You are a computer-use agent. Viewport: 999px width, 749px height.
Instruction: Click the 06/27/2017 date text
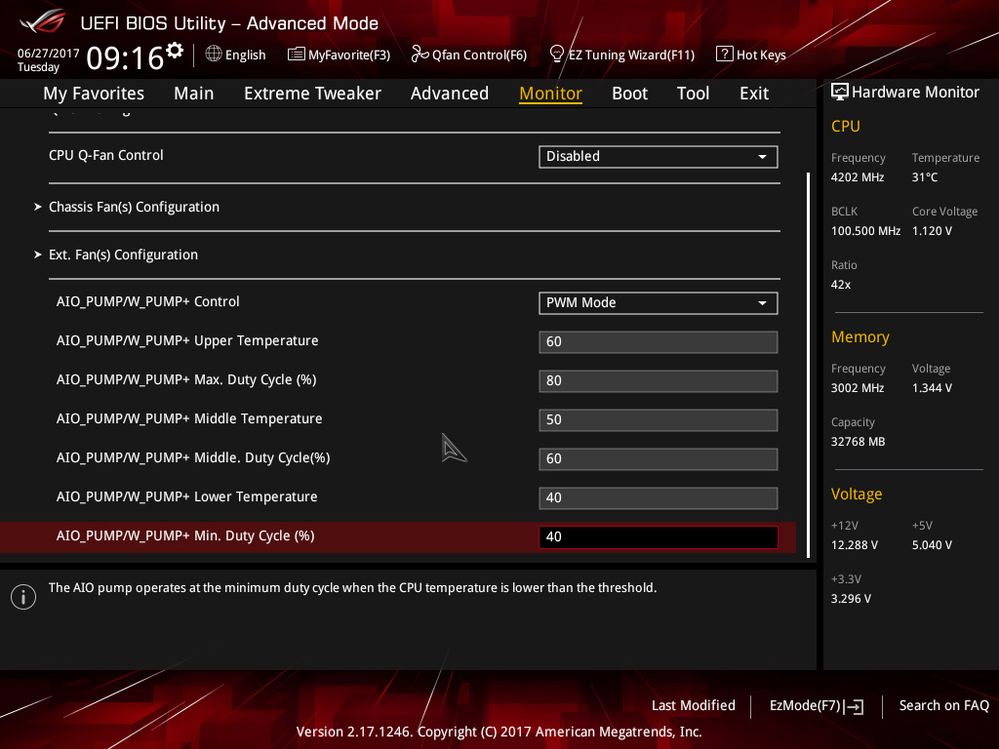48,54
